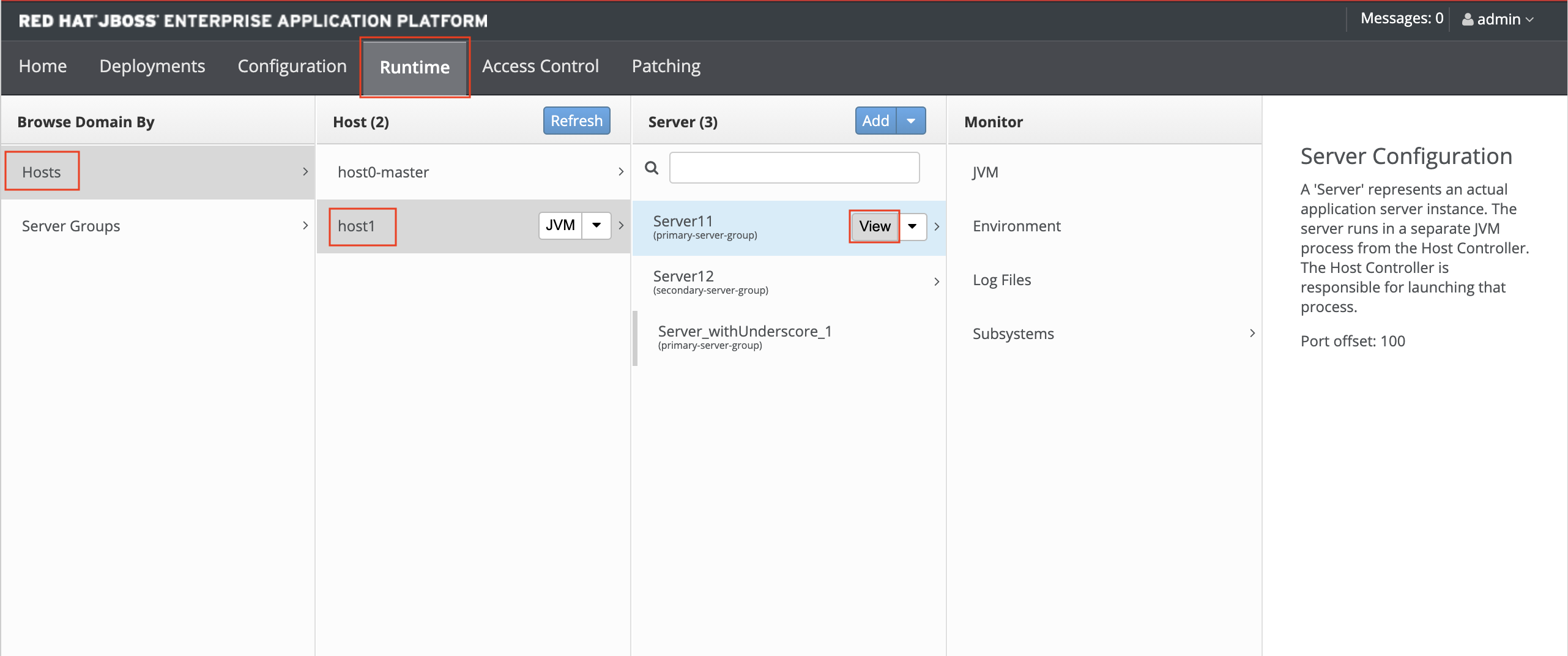Click the Monitor column header
The width and height of the screenshot is (1568, 656).
(x=994, y=122)
